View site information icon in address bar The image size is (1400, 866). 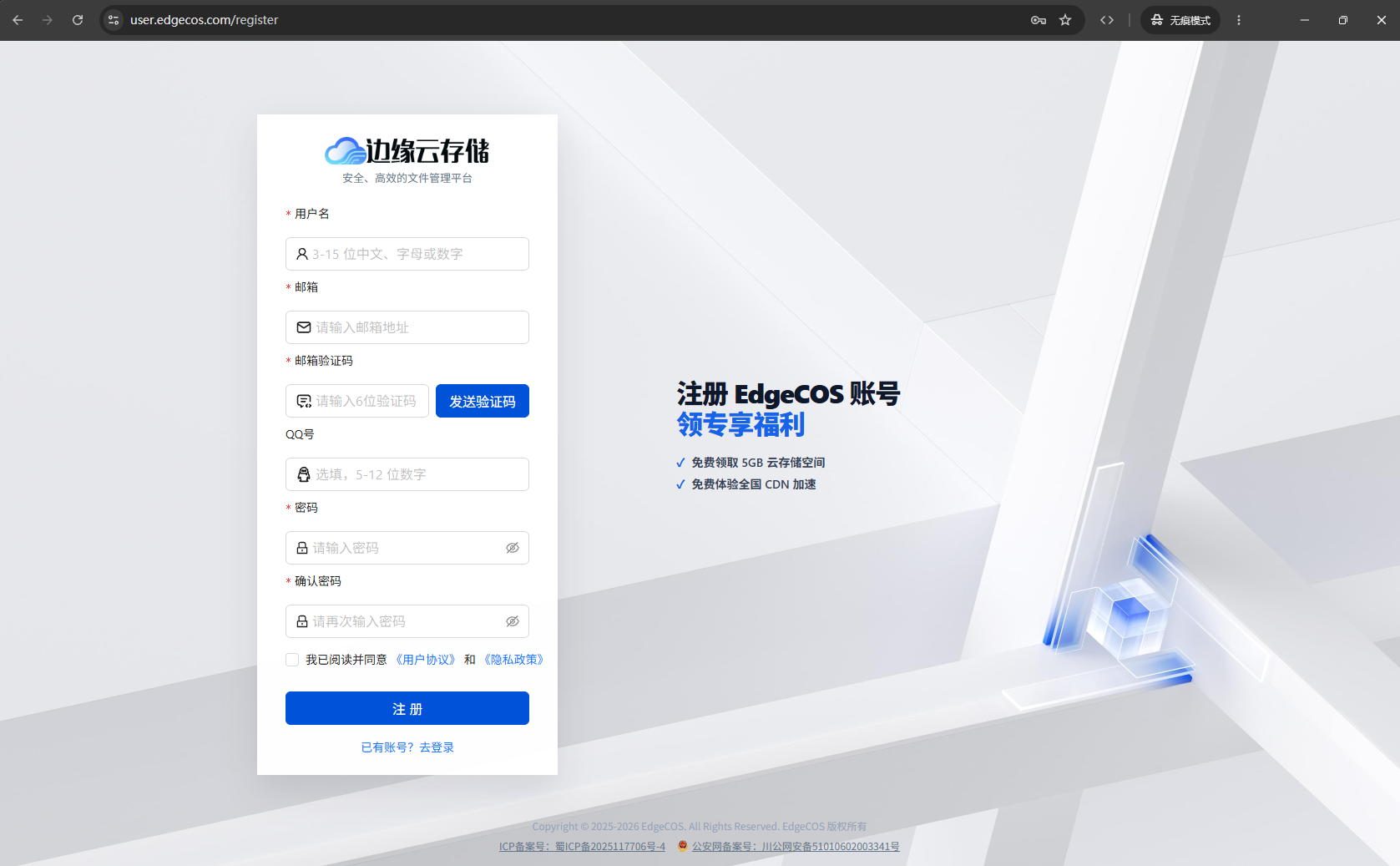114,20
